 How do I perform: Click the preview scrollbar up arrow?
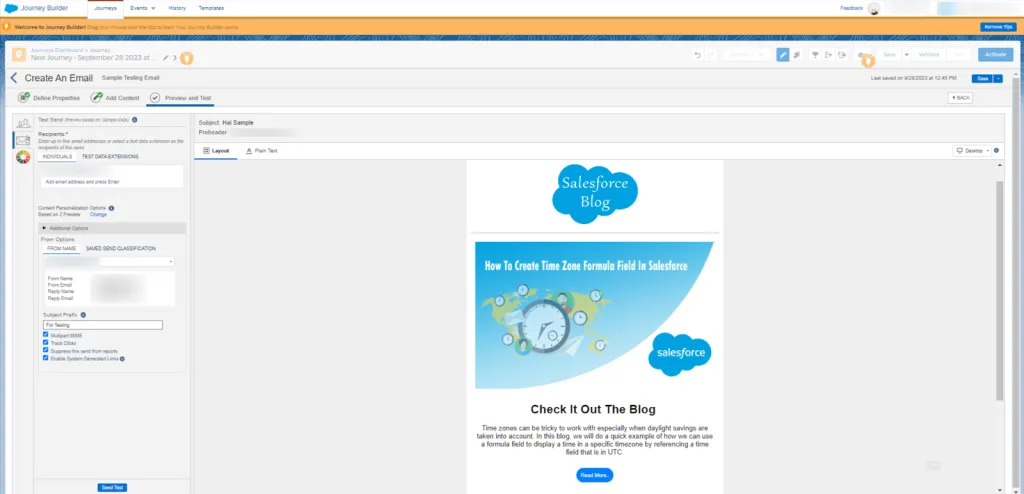(999, 165)
